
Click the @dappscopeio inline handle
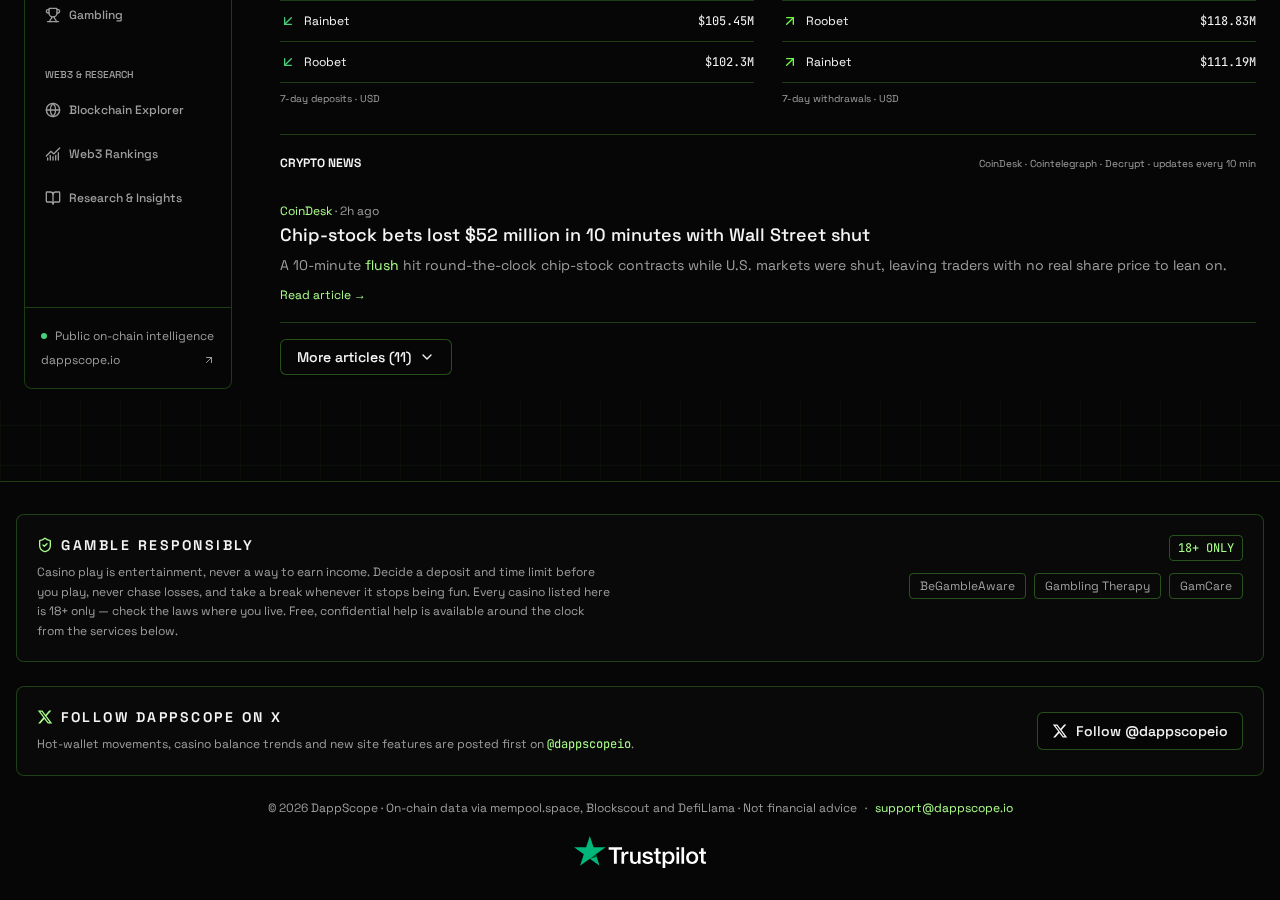589,744
